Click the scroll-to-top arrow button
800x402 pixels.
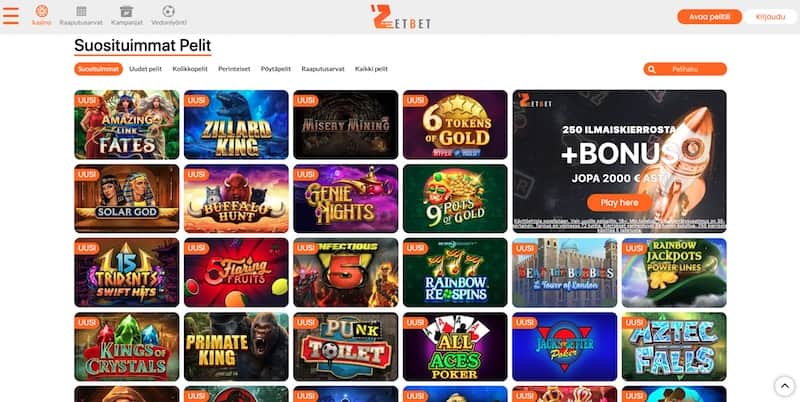coord(785,386)
